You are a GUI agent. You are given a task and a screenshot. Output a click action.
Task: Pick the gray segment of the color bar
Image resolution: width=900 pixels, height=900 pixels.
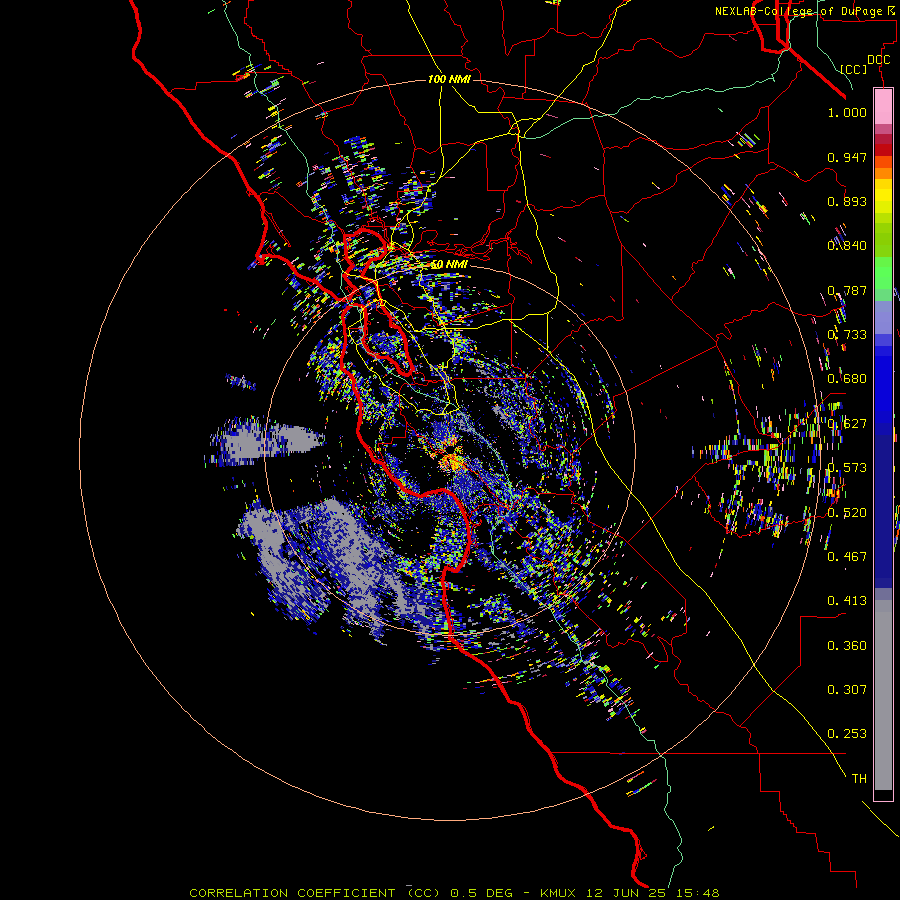click(883, 695)
